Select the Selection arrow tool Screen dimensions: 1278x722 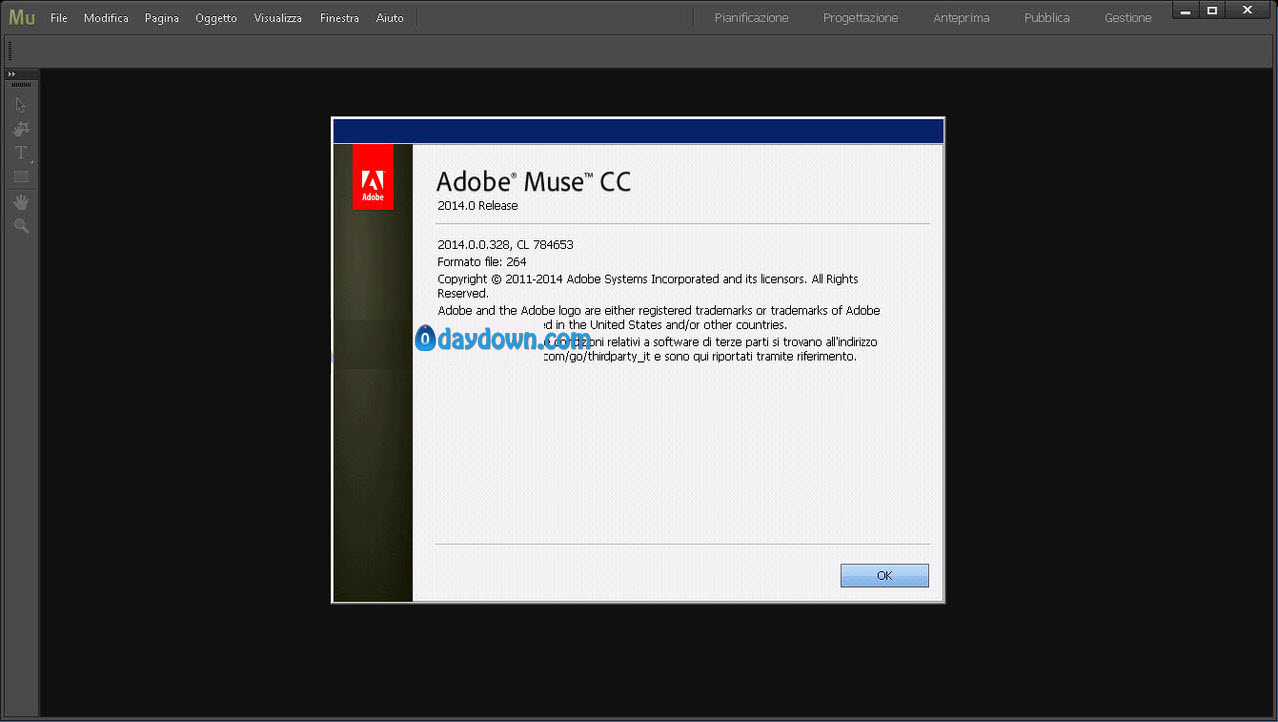pos(20,105)
